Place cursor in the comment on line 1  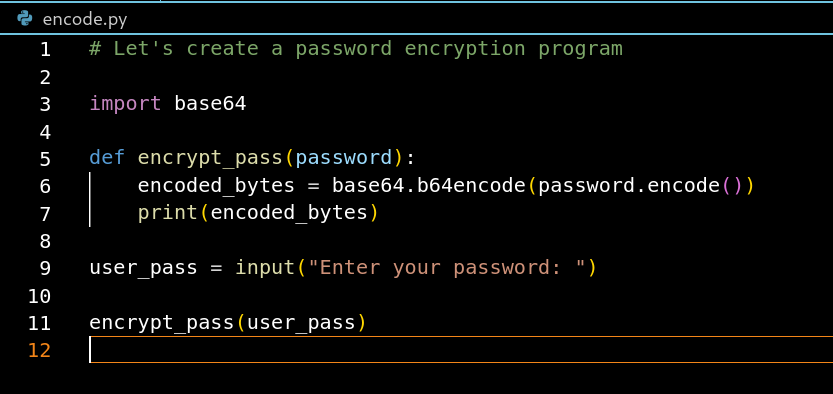[355, 48]
